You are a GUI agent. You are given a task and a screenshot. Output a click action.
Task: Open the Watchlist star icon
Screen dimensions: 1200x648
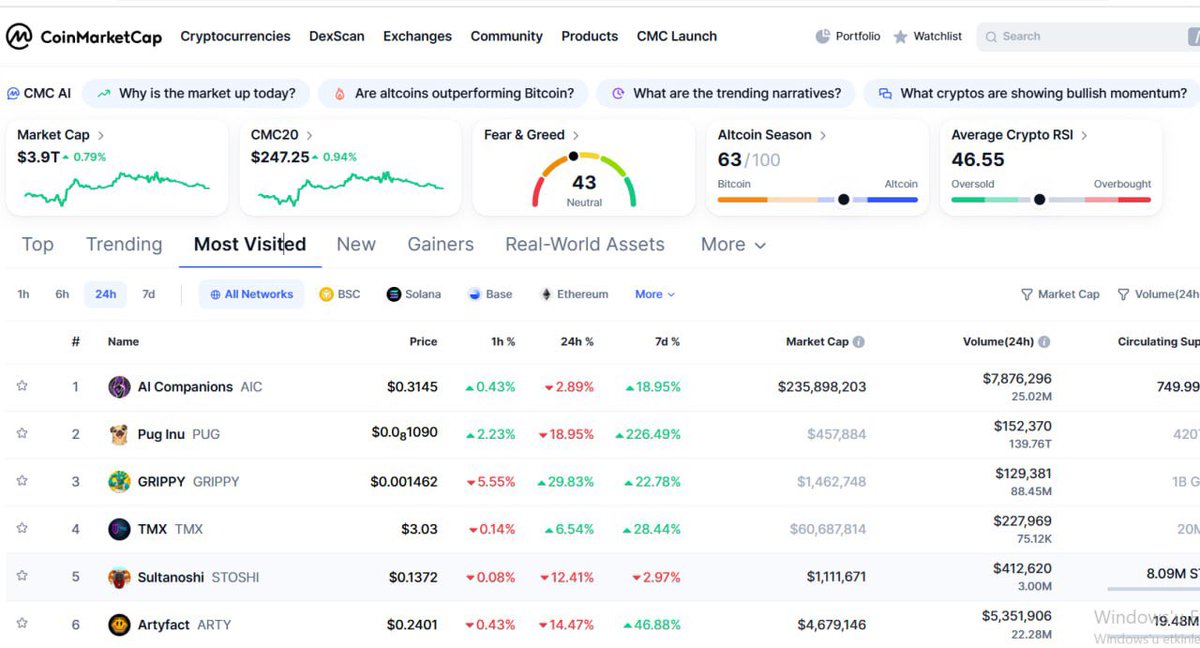900,36
